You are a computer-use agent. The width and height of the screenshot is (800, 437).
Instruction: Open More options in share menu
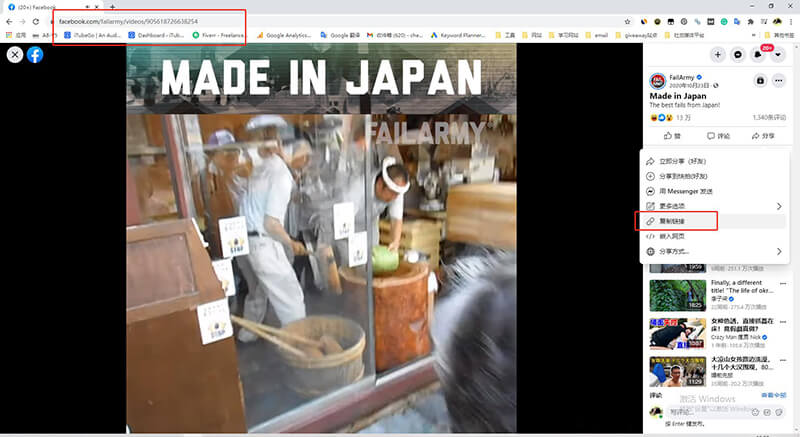(714, 206)
